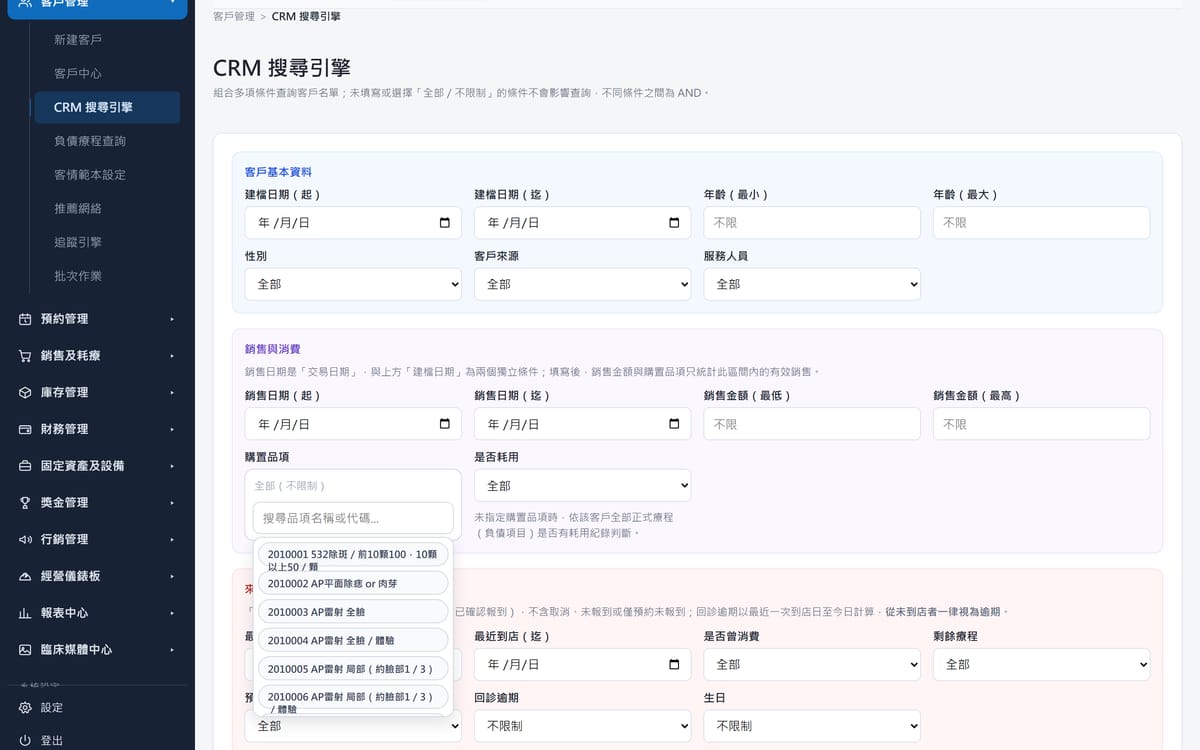Select item 2010005 AP雷射 局部

352,668
